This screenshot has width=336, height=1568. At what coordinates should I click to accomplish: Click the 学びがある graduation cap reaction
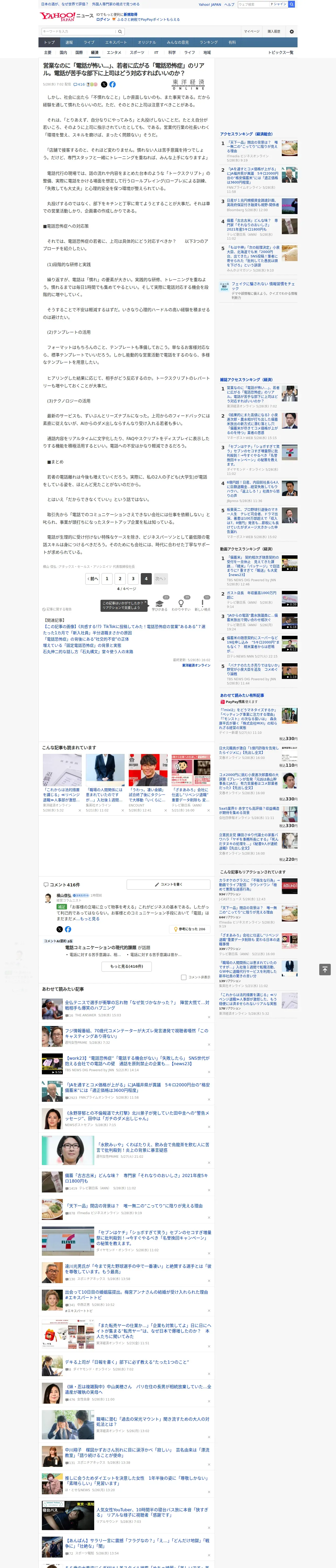pyautogui.click(x=160, y=604)
